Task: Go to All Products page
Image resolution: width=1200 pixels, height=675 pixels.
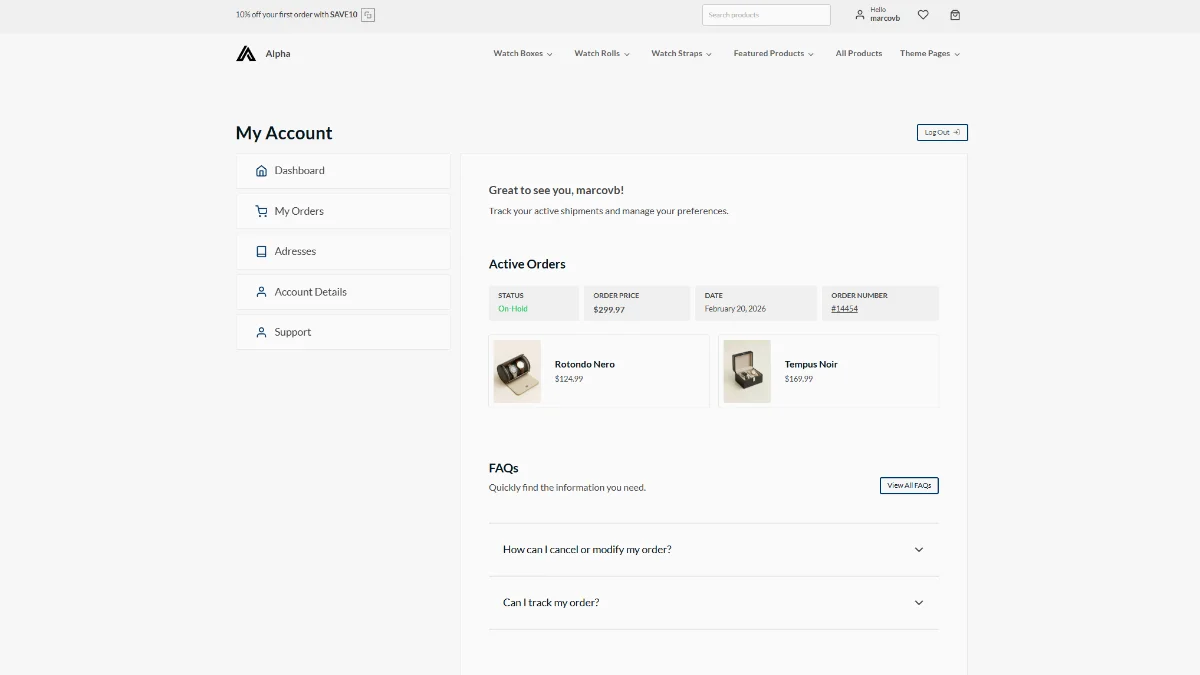Action: coord(858,54)
